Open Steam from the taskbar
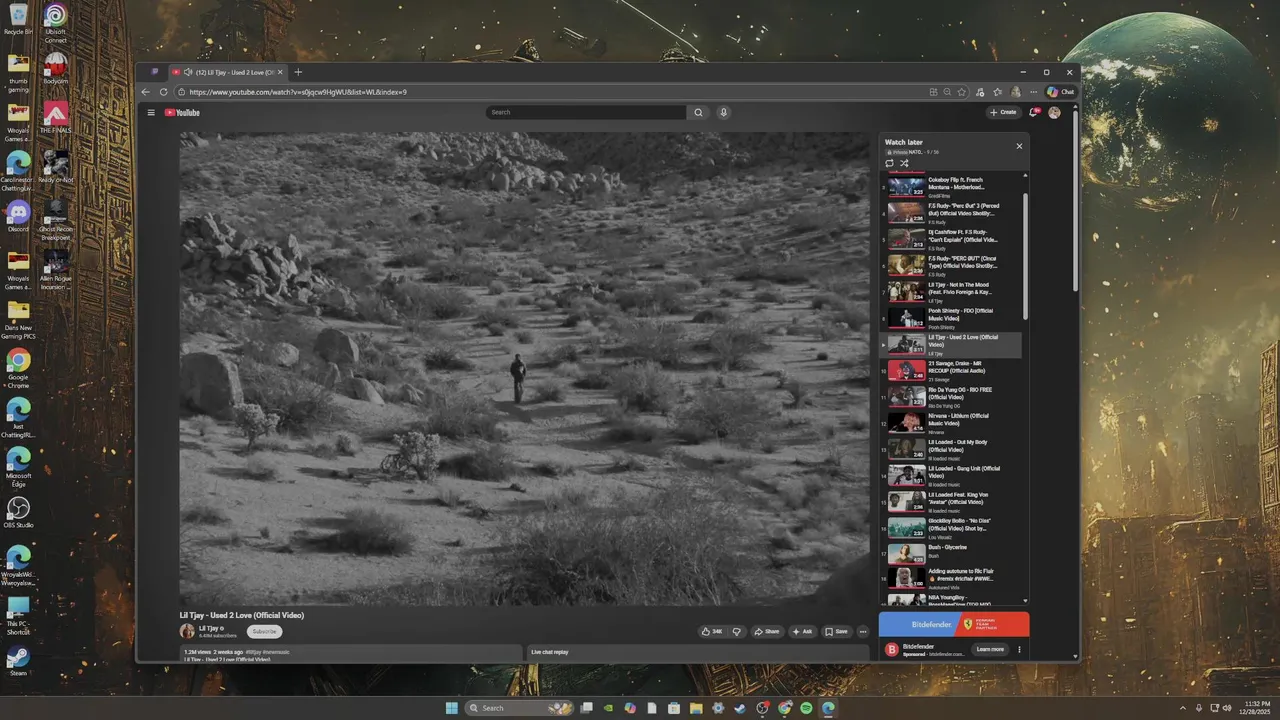 [740, 708]
